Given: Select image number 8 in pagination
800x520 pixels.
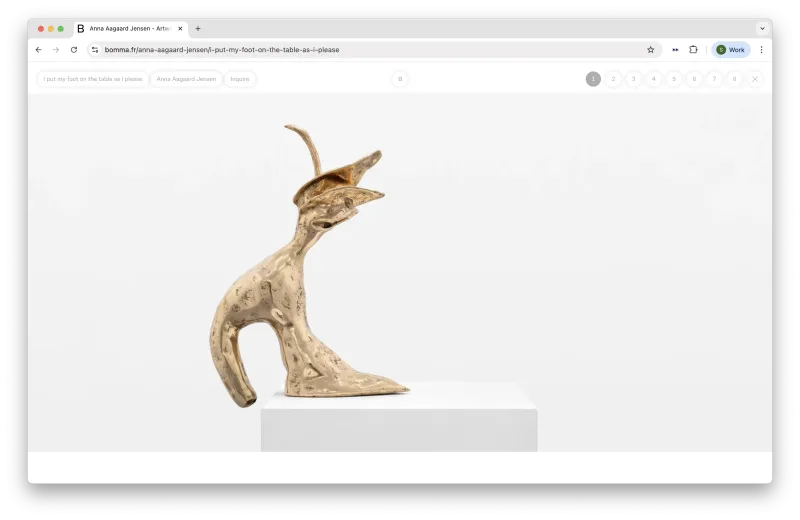Looking at the screenshot, I should point(734,79).
